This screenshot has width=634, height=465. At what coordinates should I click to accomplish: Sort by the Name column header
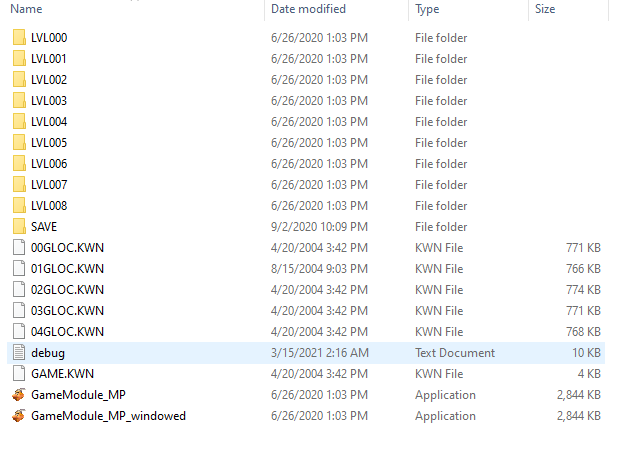click(26, 9)
